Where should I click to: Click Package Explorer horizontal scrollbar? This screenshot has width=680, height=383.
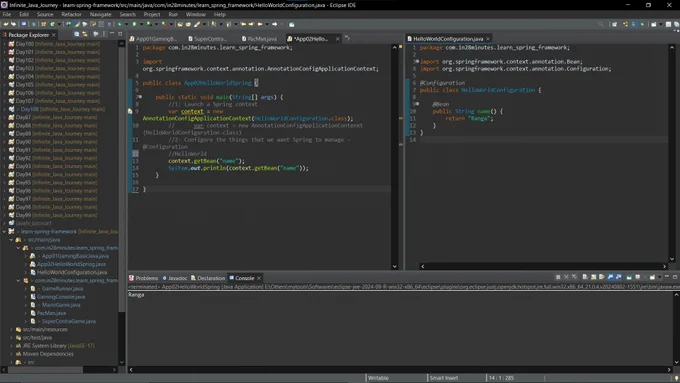pos(46,370)
